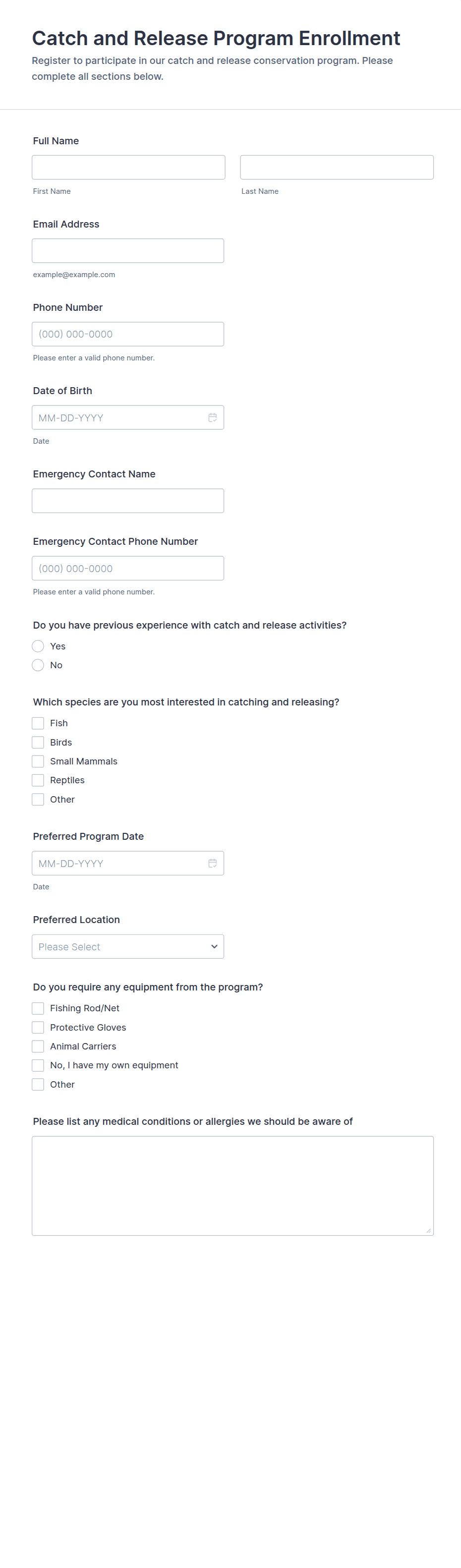This screenshot has width=461, height=1568.
Task: Check the Fish species checkbox
Action: (38, 723)
